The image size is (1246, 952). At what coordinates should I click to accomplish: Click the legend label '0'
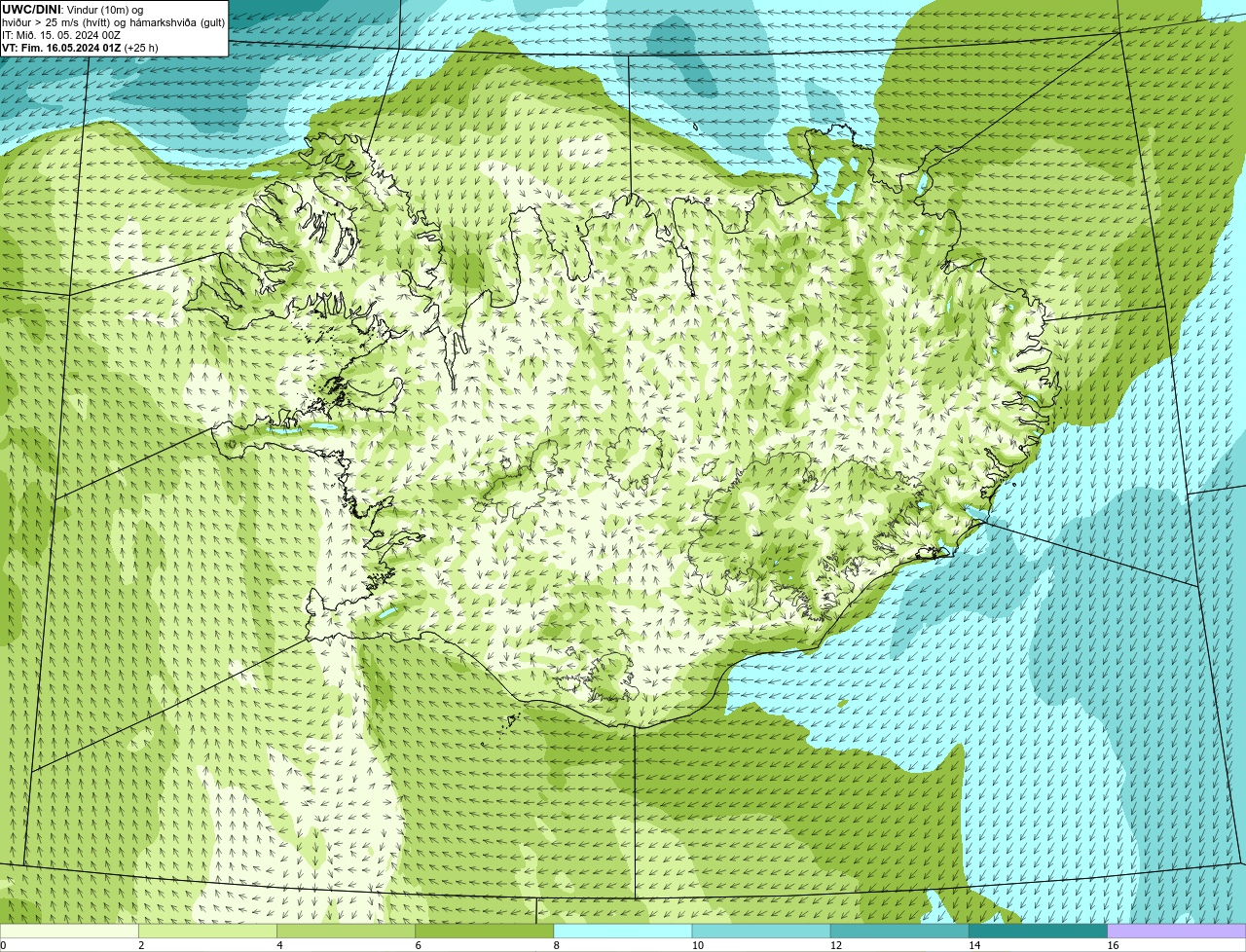[3, 945]
